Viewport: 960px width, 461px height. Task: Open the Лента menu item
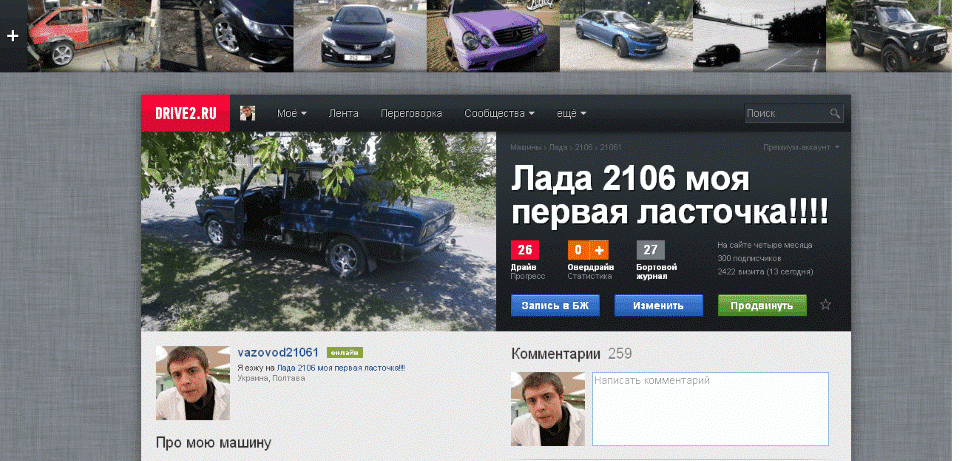pyautogui.click(x=343, y=113)
